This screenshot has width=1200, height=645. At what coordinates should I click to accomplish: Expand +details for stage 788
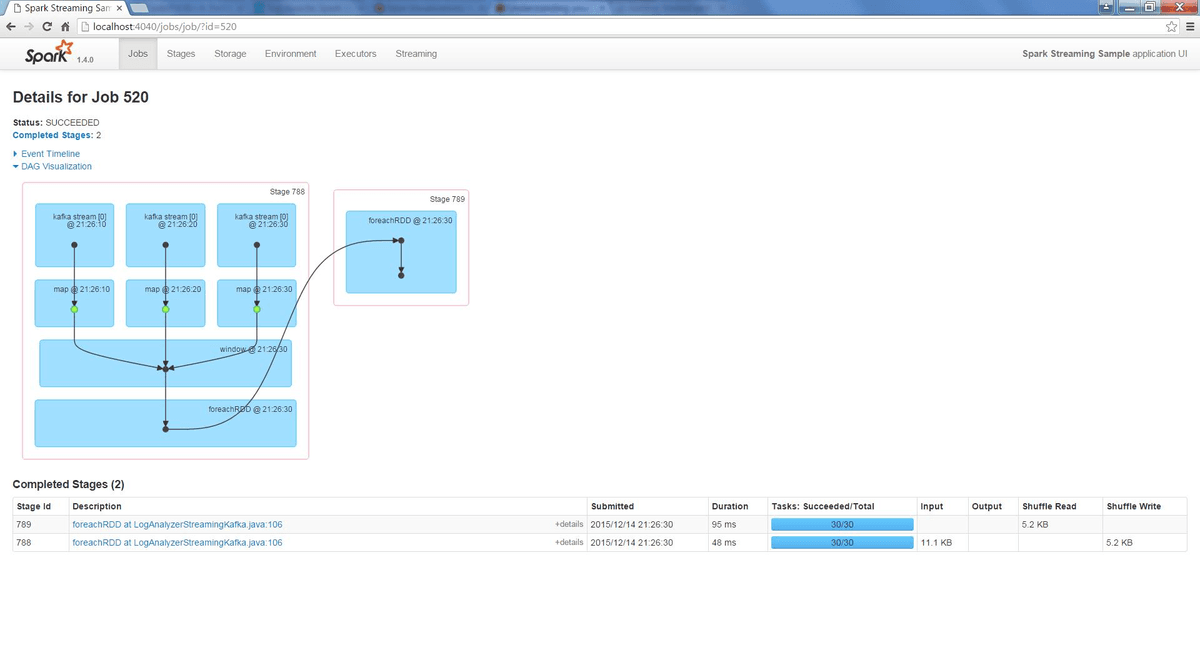pos(569,543)
